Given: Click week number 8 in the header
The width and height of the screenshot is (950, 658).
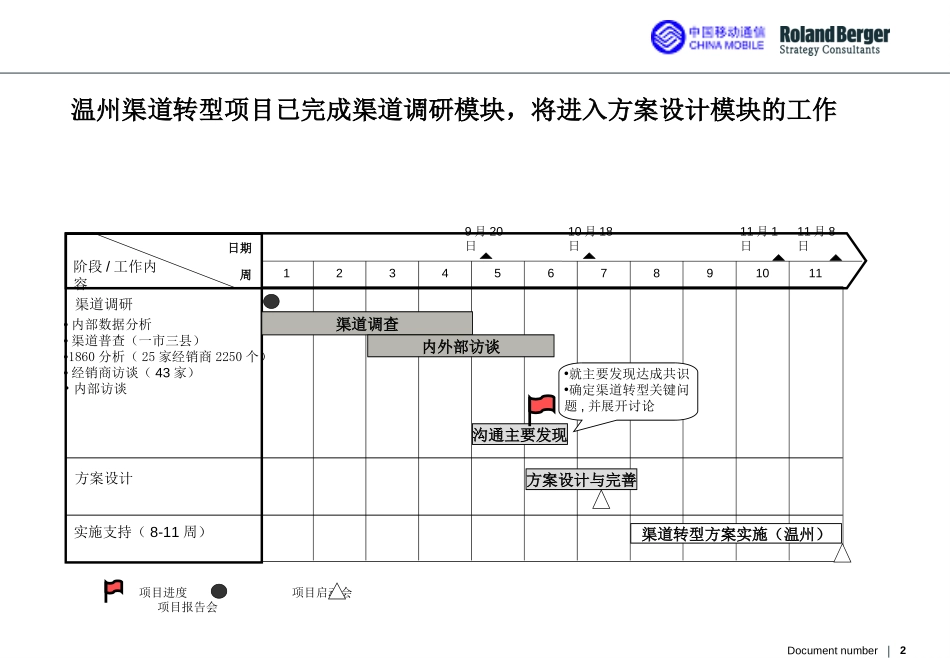Looking at the screenshot, I should click(656, 273).
